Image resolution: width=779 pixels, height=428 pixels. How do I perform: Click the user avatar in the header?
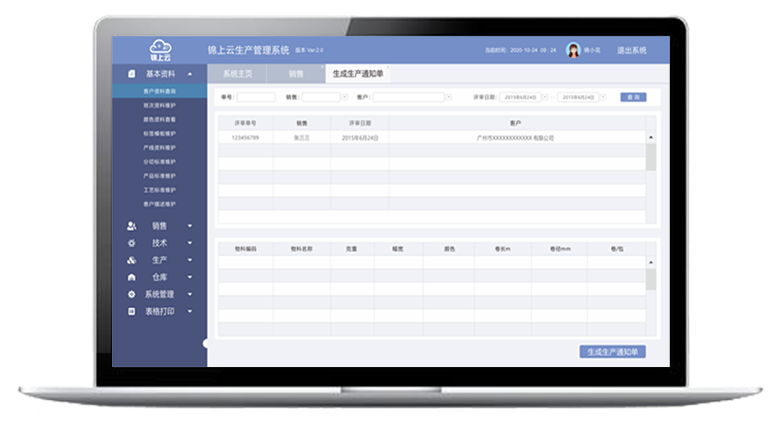coord(573,50)
